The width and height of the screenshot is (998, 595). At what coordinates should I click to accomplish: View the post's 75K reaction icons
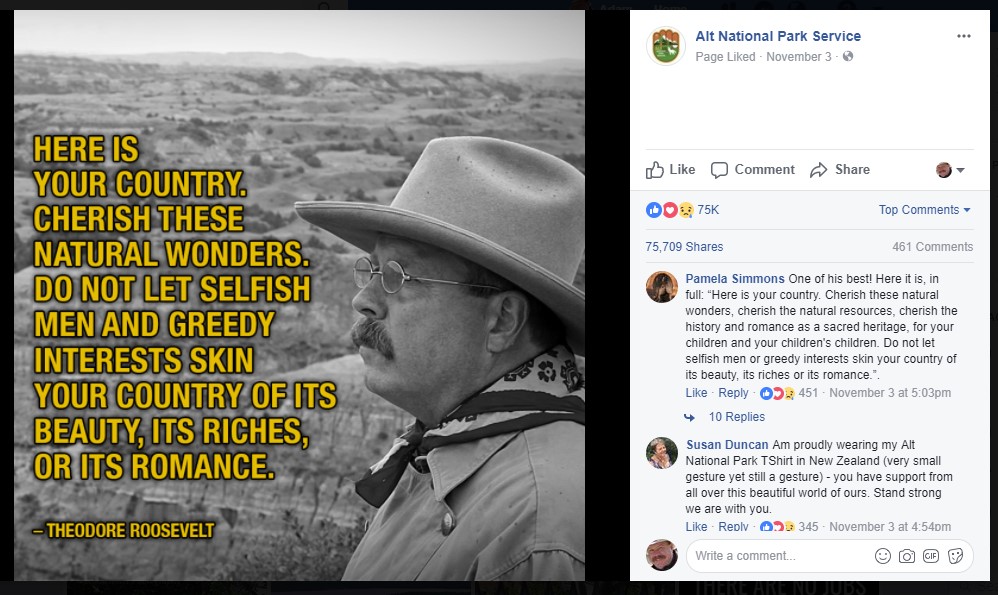(671, 210)
